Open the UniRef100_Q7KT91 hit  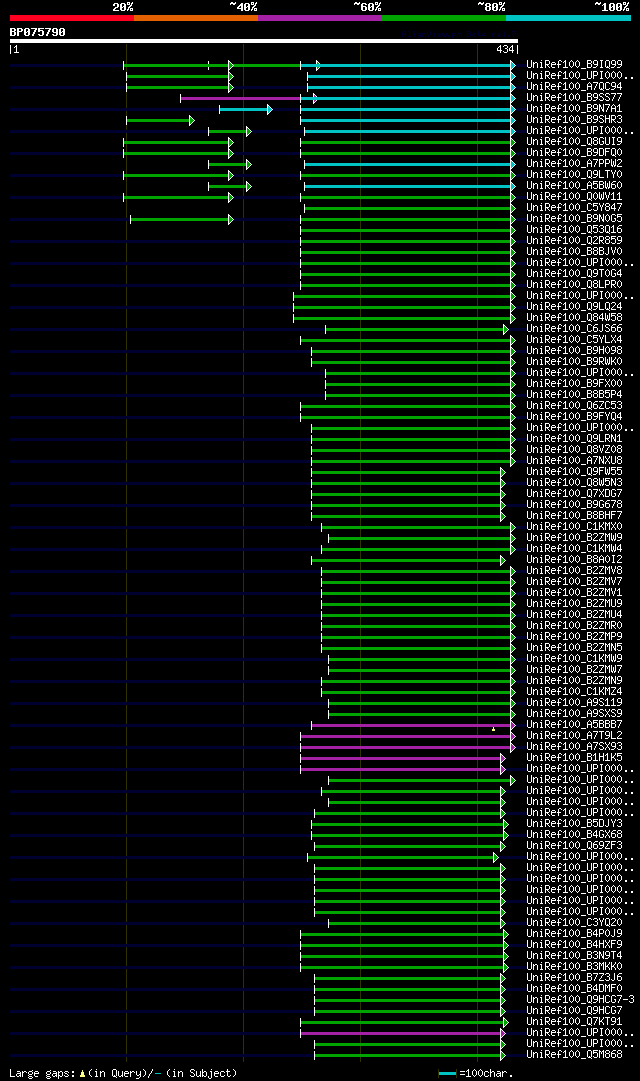[x=574, y=1022]
